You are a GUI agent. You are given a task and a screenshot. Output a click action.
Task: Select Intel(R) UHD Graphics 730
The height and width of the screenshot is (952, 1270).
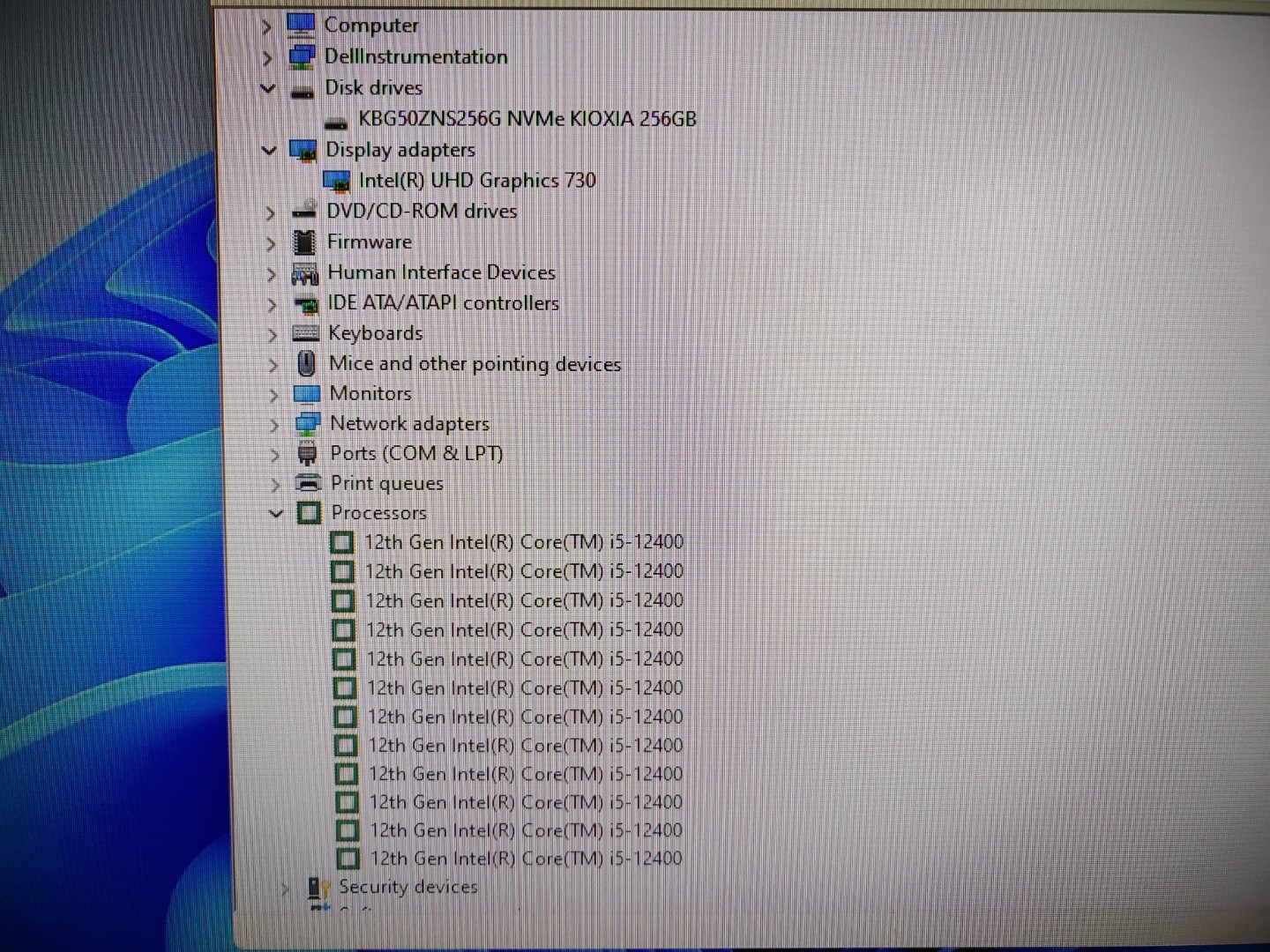(477, 181)
